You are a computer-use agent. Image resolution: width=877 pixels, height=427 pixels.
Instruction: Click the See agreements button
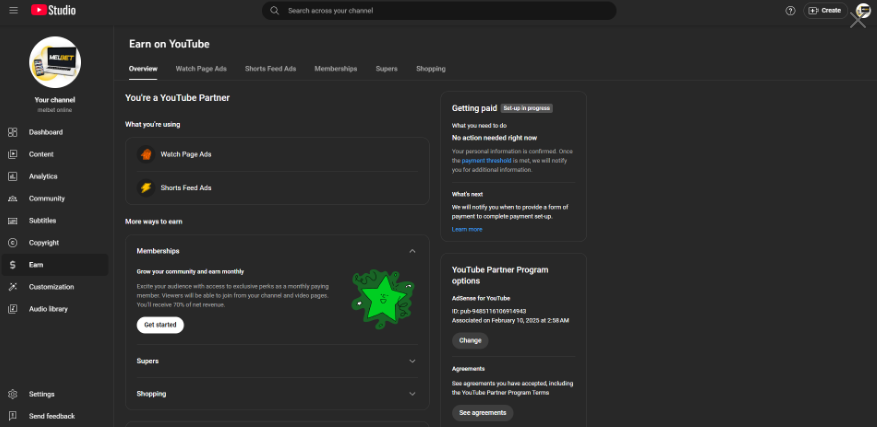coord(483,413)
